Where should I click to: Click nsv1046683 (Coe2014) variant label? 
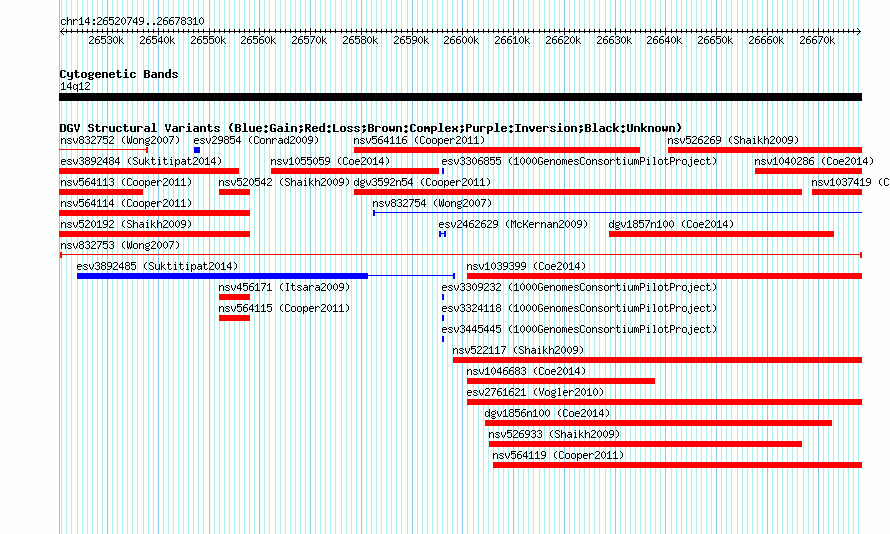[x=526, y=371]
